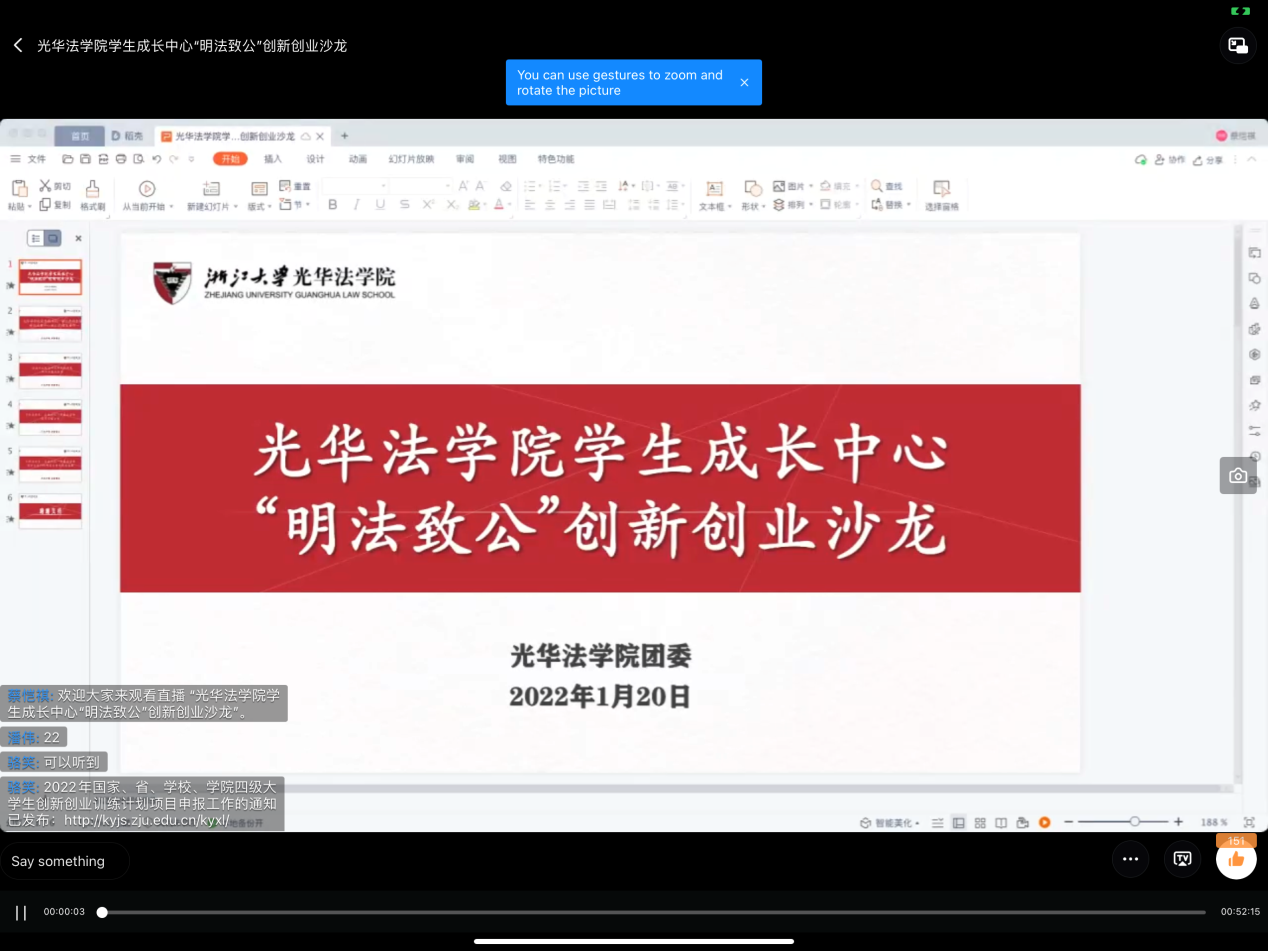The width and height of the screenshot is (1268, 951).
Task: Click the 粘贴 paste icon
Action: click(18, 188)
